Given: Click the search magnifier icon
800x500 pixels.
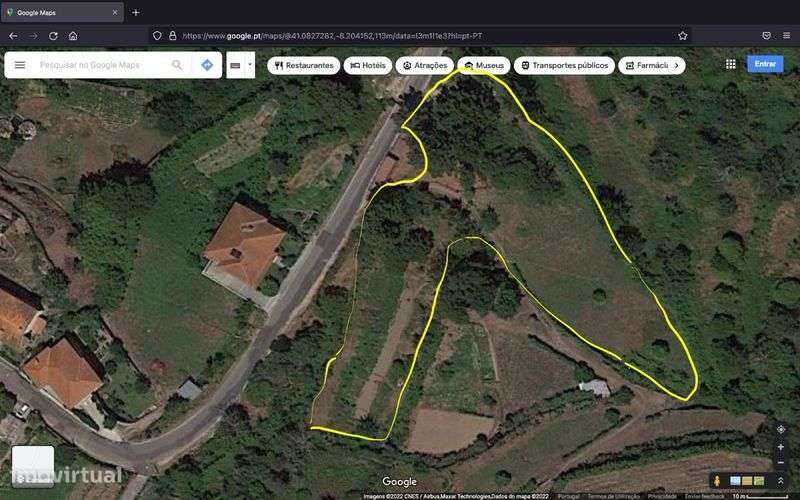Looking at the screenshot, I should pos(177,65).
